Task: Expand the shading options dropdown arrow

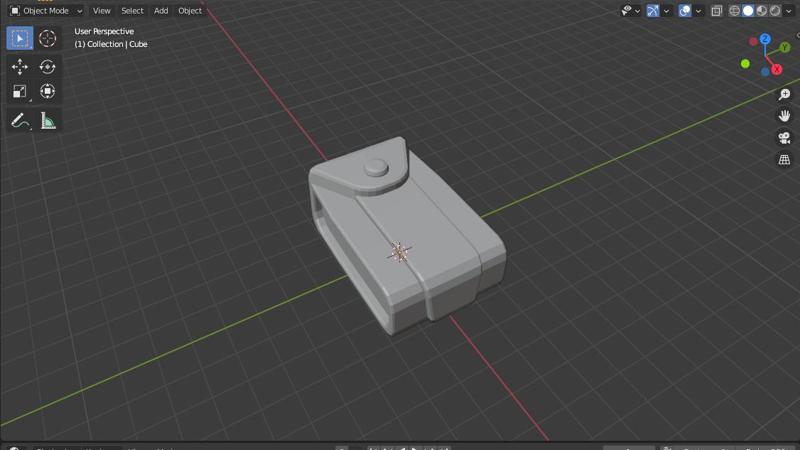Action: (788, 11)
